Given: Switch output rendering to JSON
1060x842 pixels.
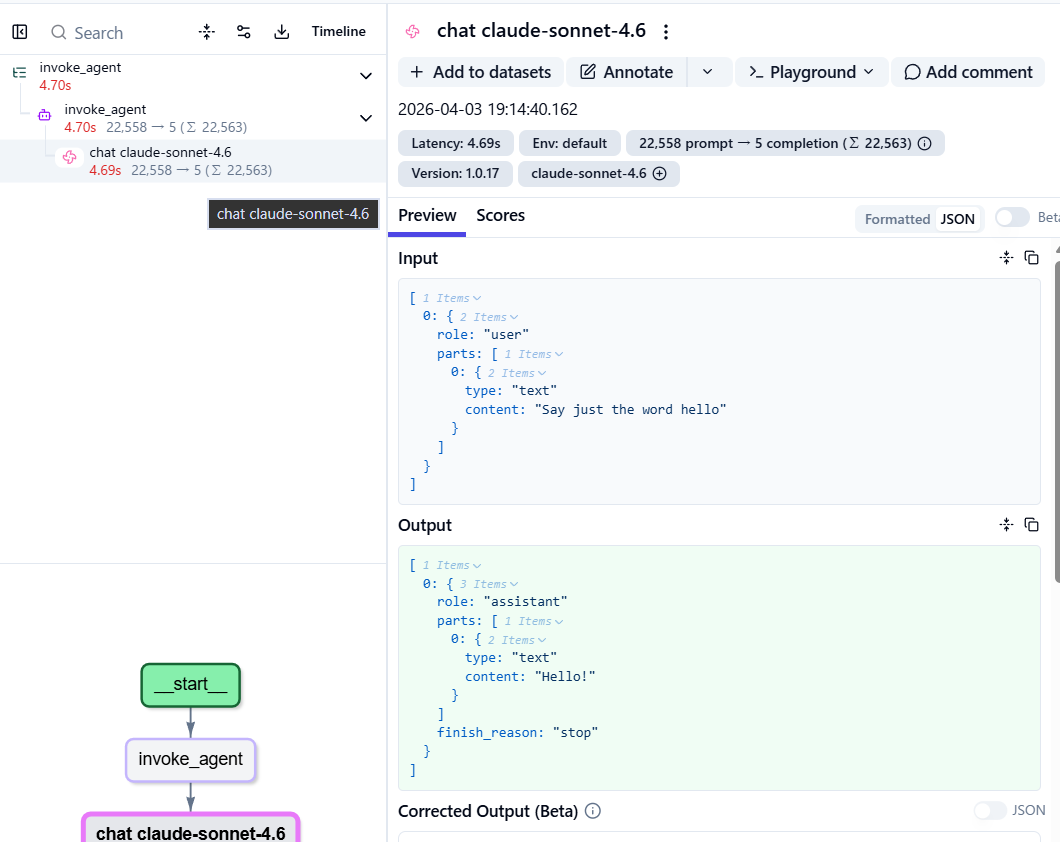Looking at the screenshot, I should click(x=957, y=218).
